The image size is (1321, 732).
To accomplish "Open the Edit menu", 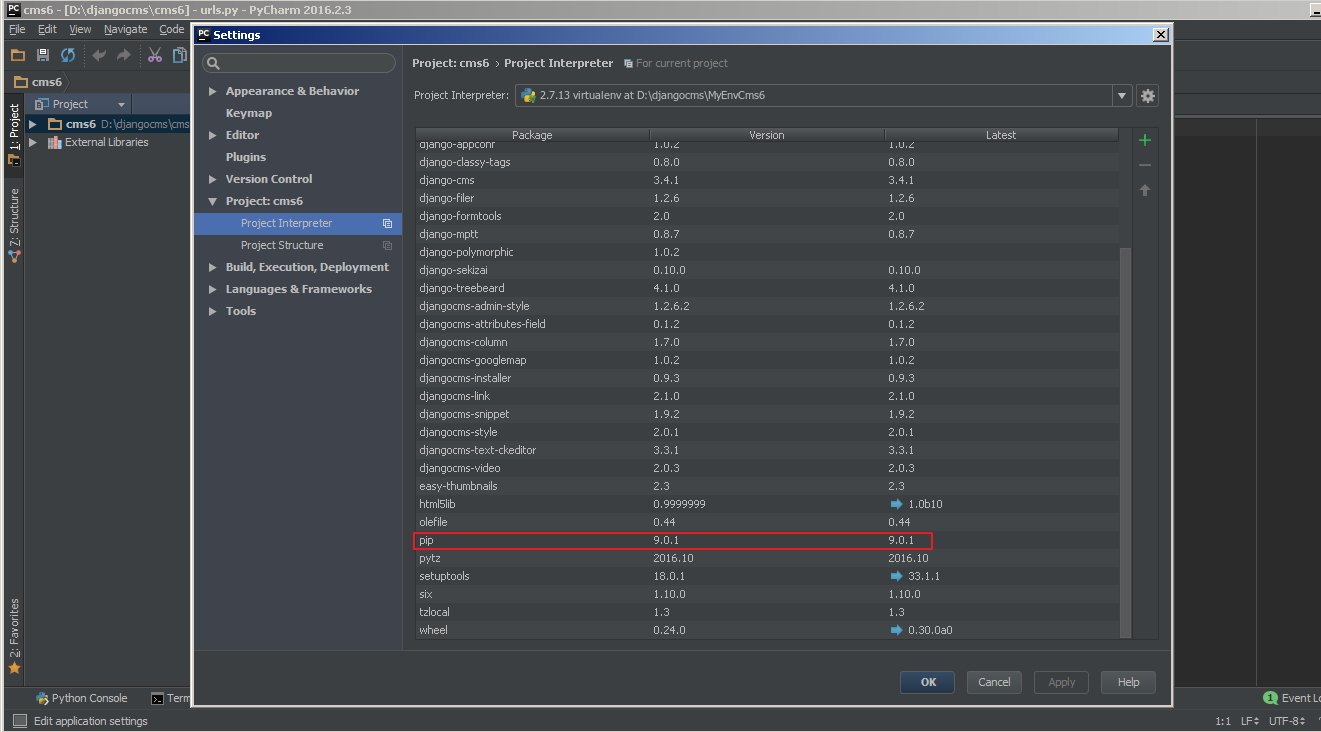I will point(47,29).
